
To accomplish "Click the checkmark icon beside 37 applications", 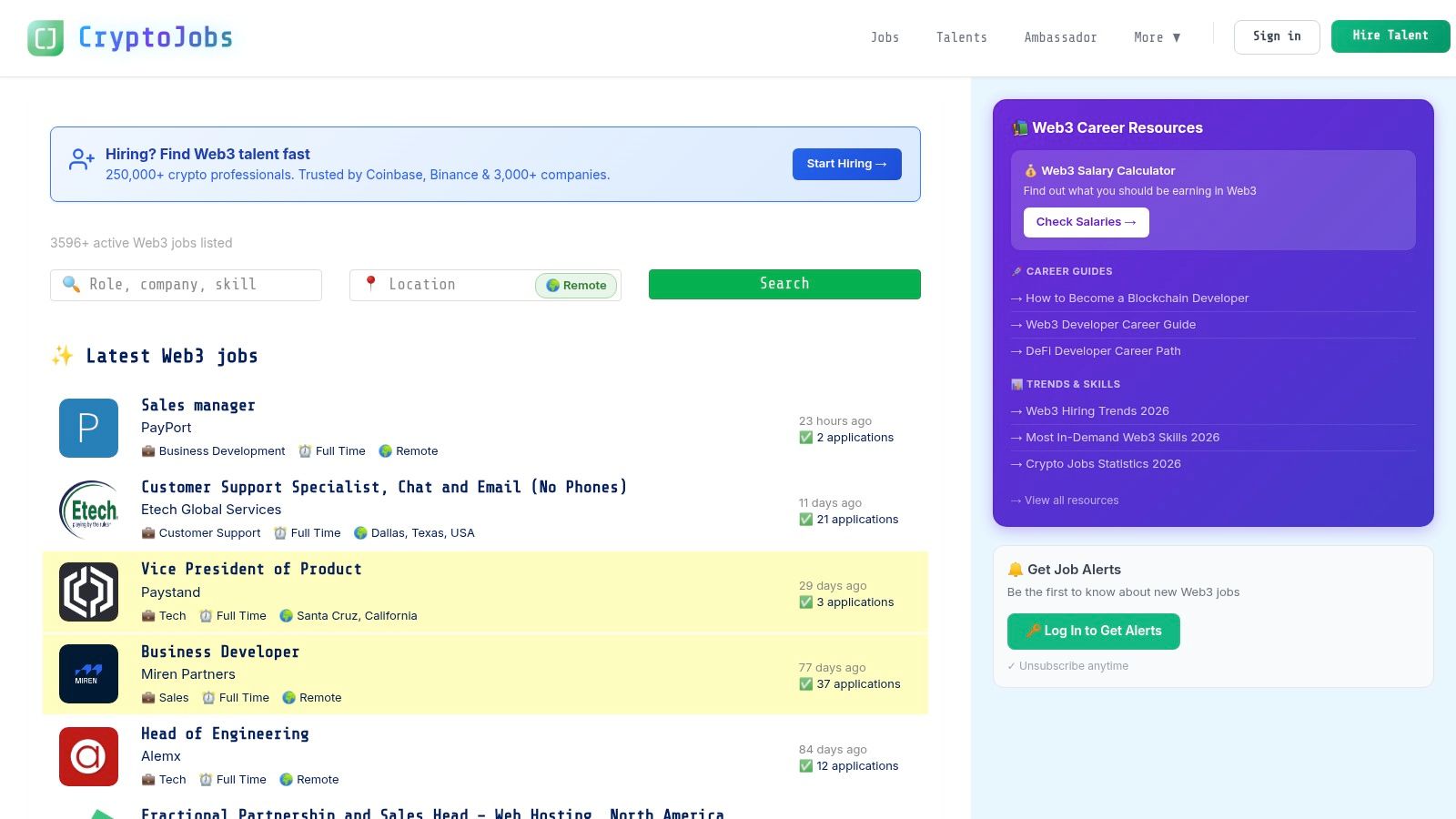I will (805, 684).
